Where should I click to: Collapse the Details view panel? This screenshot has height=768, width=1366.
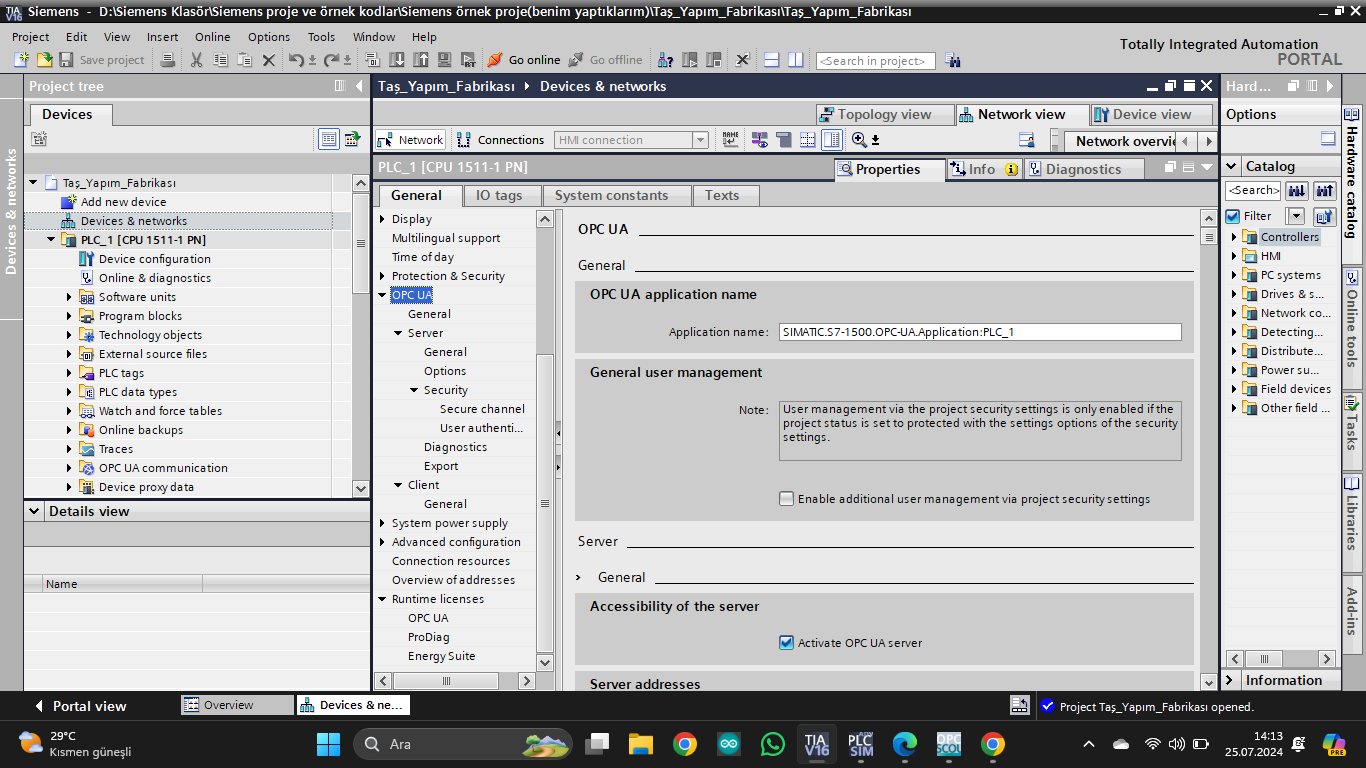tap(35, 511)
